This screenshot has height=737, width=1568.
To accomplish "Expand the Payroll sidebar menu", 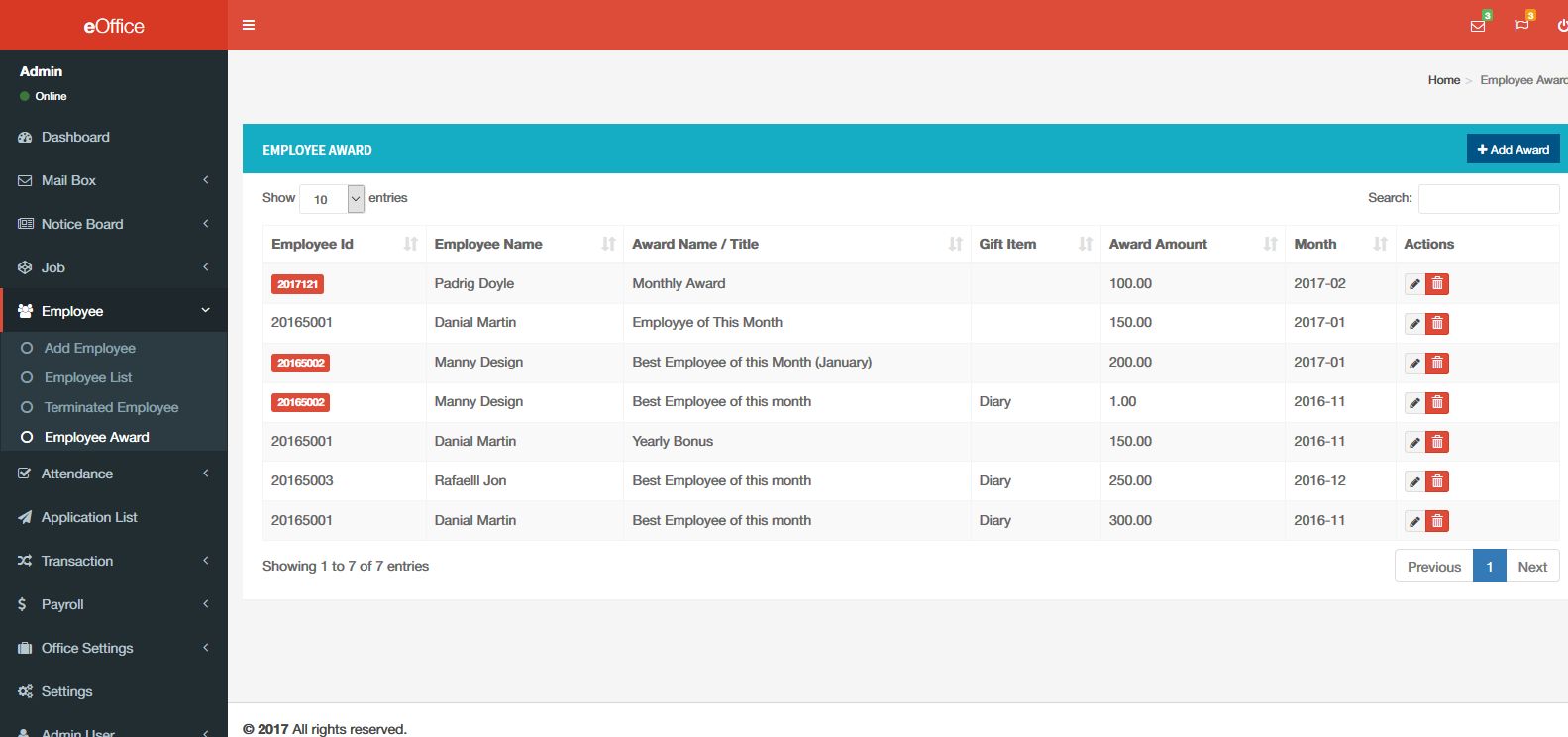I will [x=113, y=604].
